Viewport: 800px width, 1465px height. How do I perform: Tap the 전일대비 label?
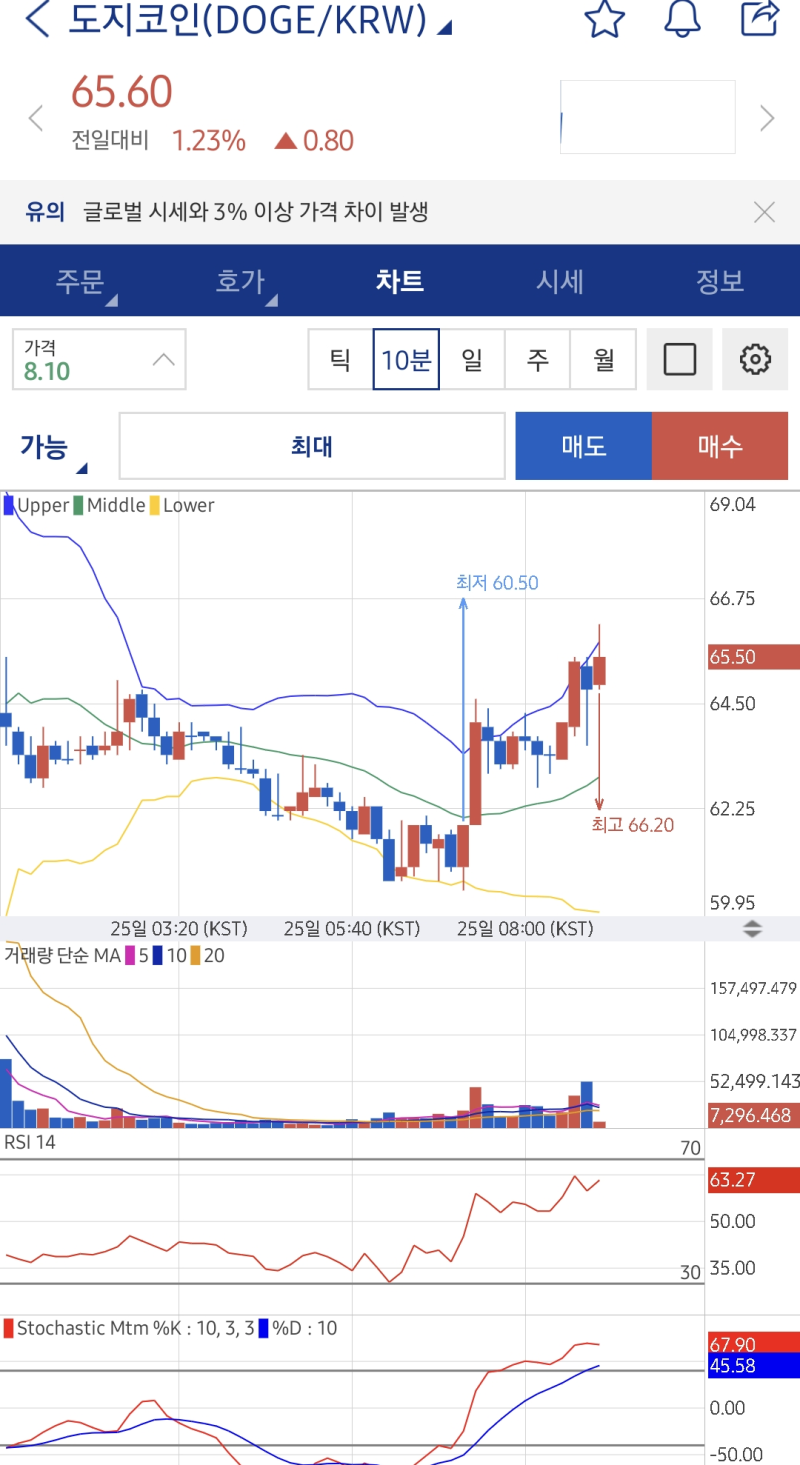click(x=110, y=140)
